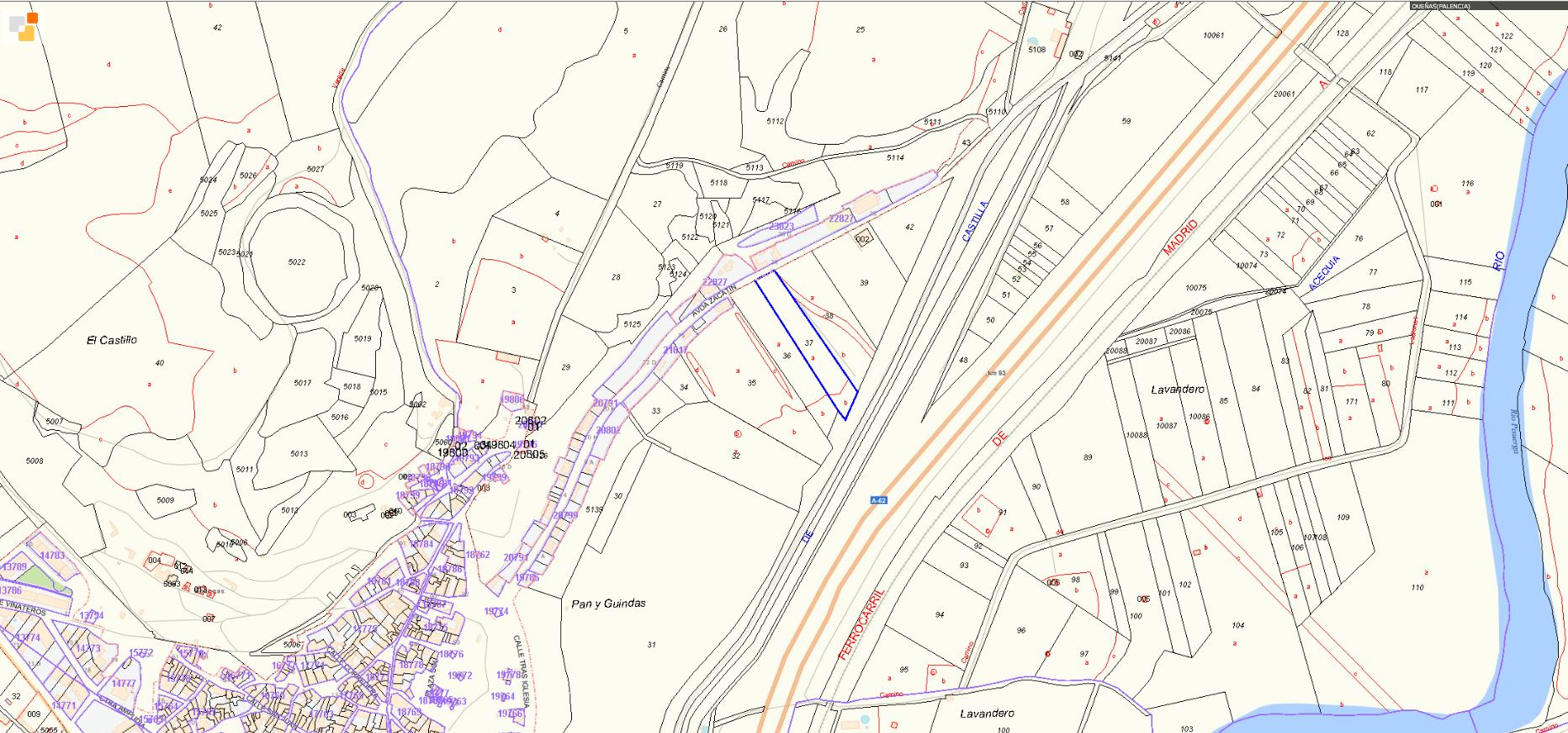Image resolution: width=1568 pixels, height=733 pixels.
Task: Select parcel 10061 beside the motorway
Action: pos(1213,35)
